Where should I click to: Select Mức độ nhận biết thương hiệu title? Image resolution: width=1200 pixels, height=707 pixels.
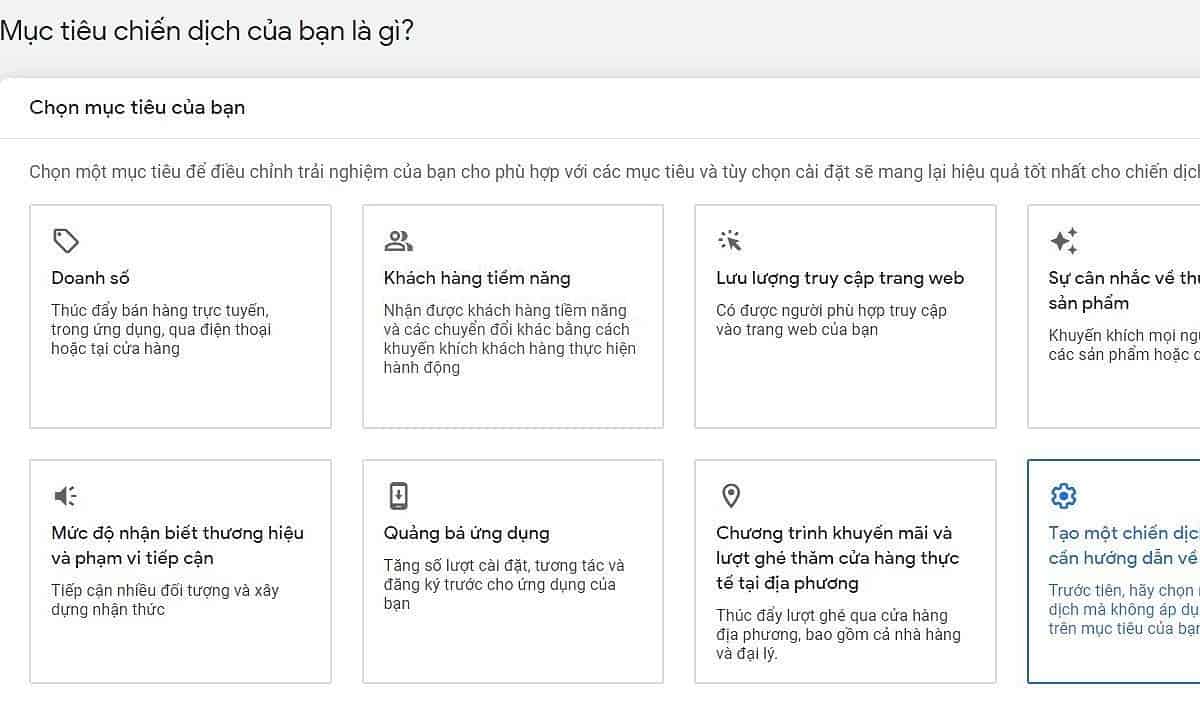coord(177,545)
